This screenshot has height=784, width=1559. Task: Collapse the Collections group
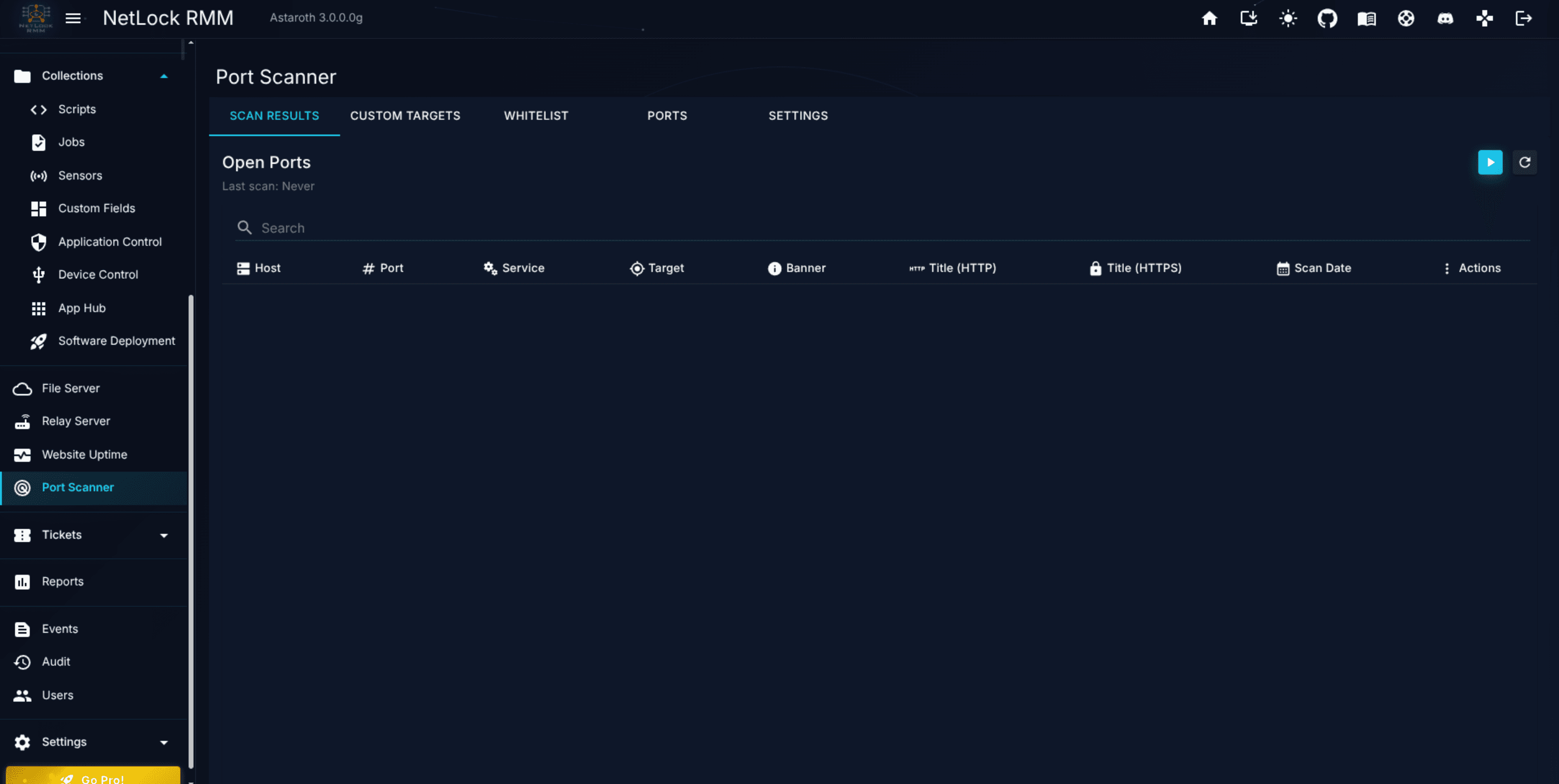[94, 76]
